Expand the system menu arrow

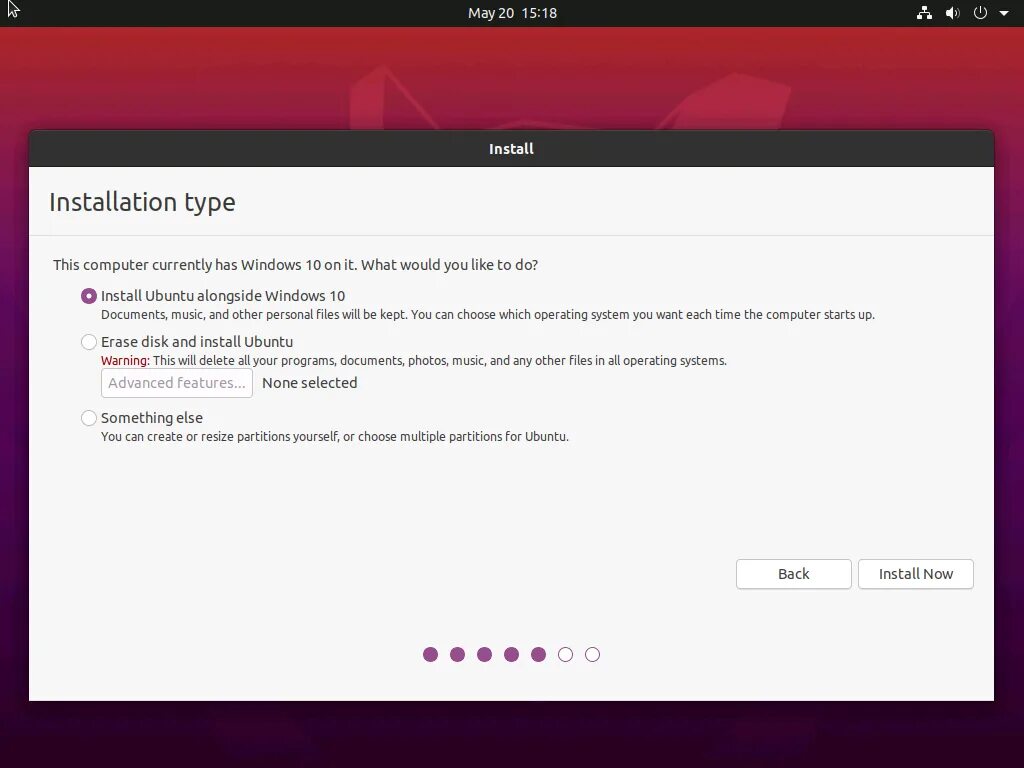point(1004,13)
